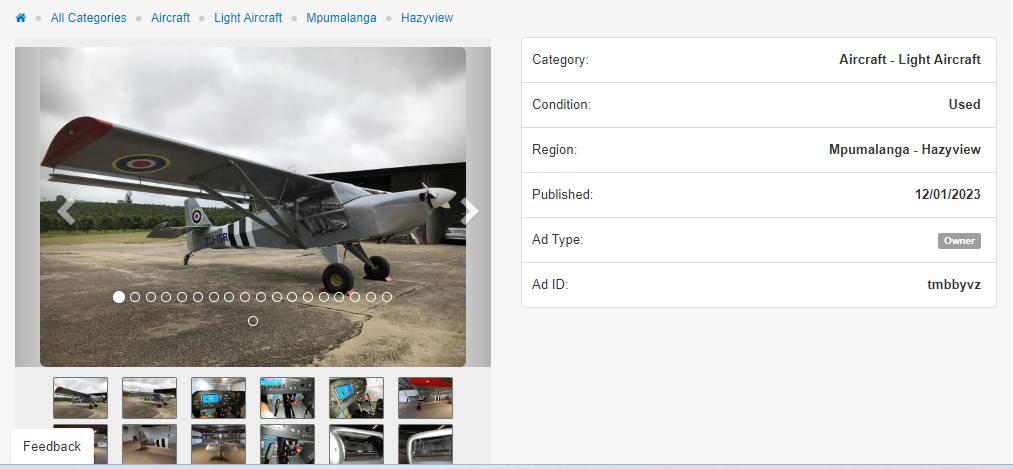Open the Aircraft breadcrumb link
Screen dimensions: 1013x469
[x=171, y=18]
